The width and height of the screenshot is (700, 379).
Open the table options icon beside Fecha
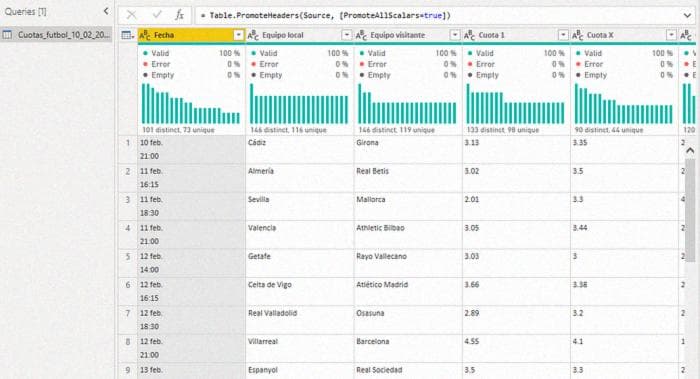coord(128,35)
